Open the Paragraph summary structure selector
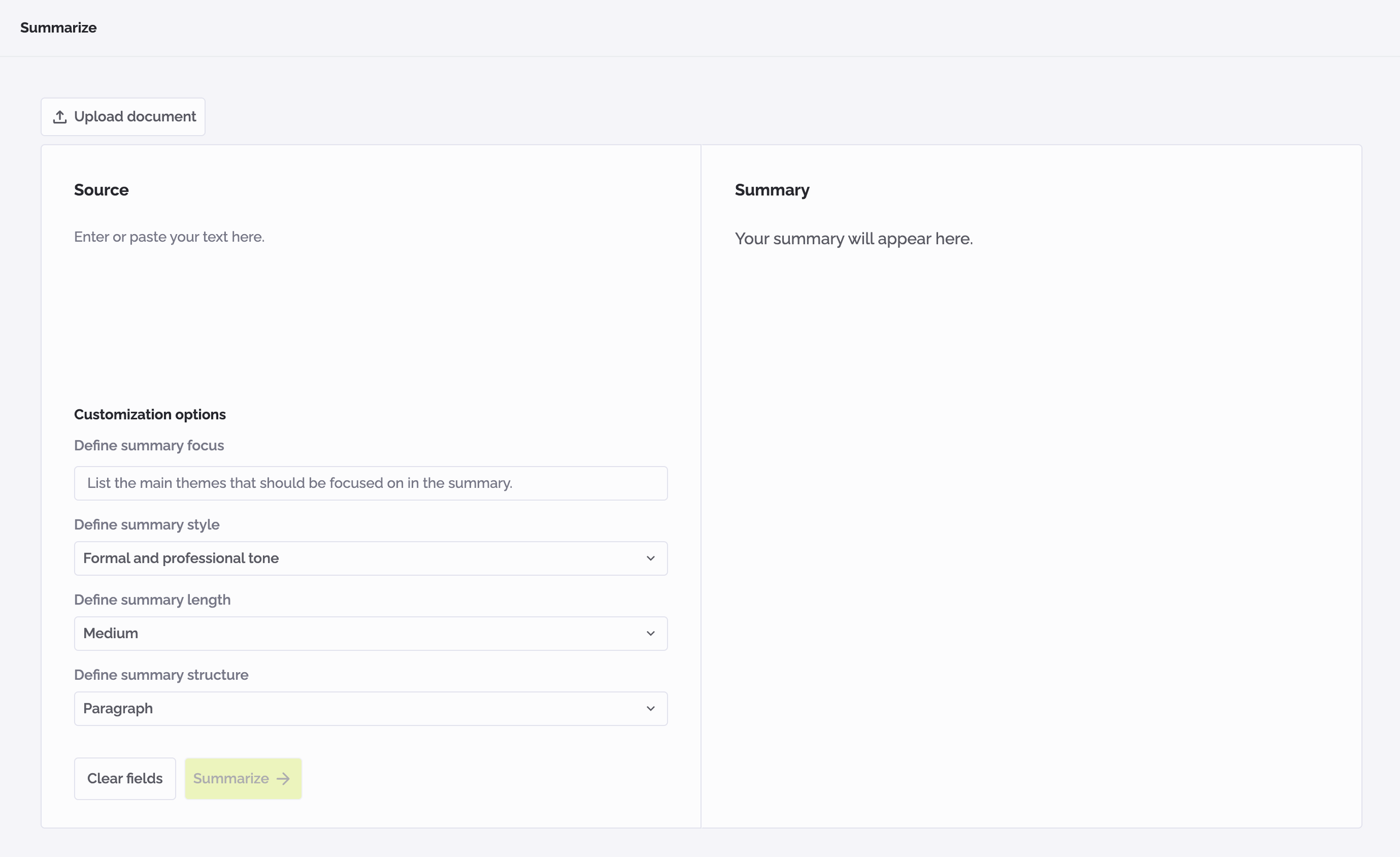Image resolution: width=1400 pixels, height=857 pixels. click(x=370, y=708)
